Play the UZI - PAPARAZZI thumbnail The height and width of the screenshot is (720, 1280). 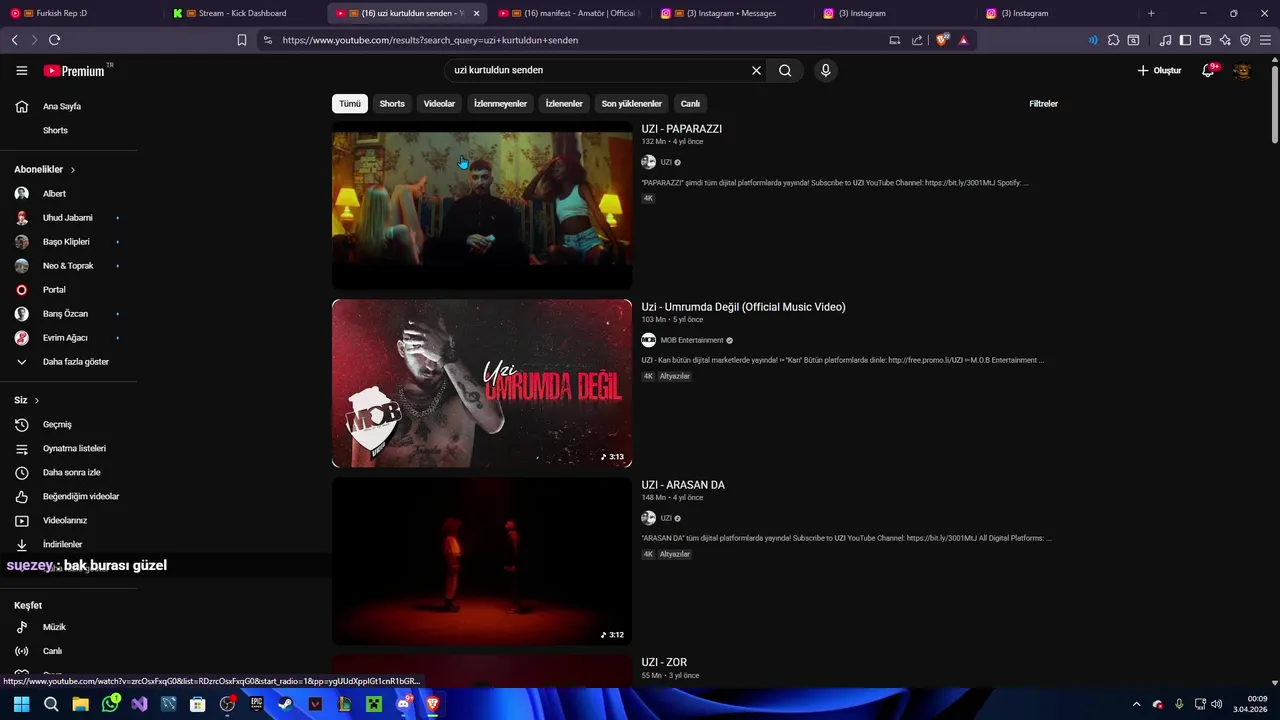coord(482,206)
